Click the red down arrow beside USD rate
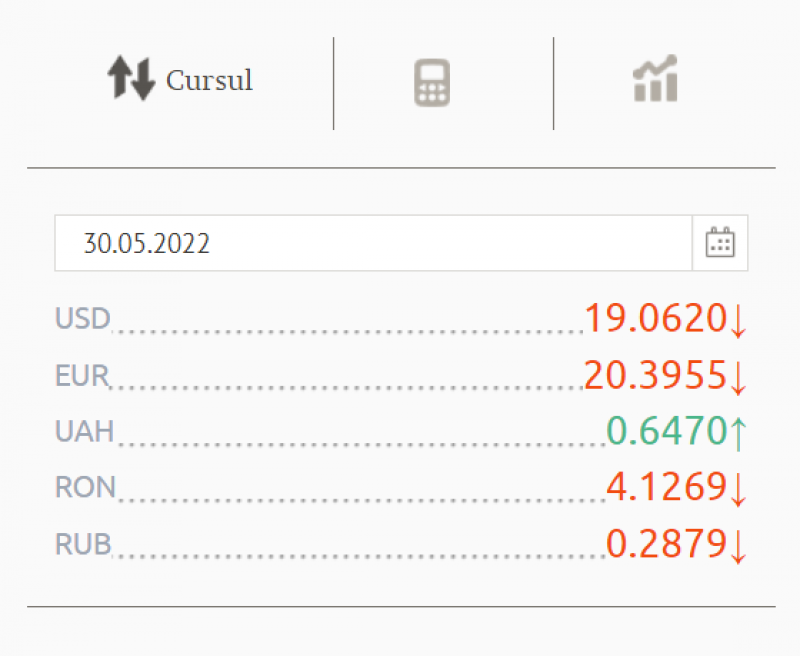The image size is (800, 656). tap(738, 321)
